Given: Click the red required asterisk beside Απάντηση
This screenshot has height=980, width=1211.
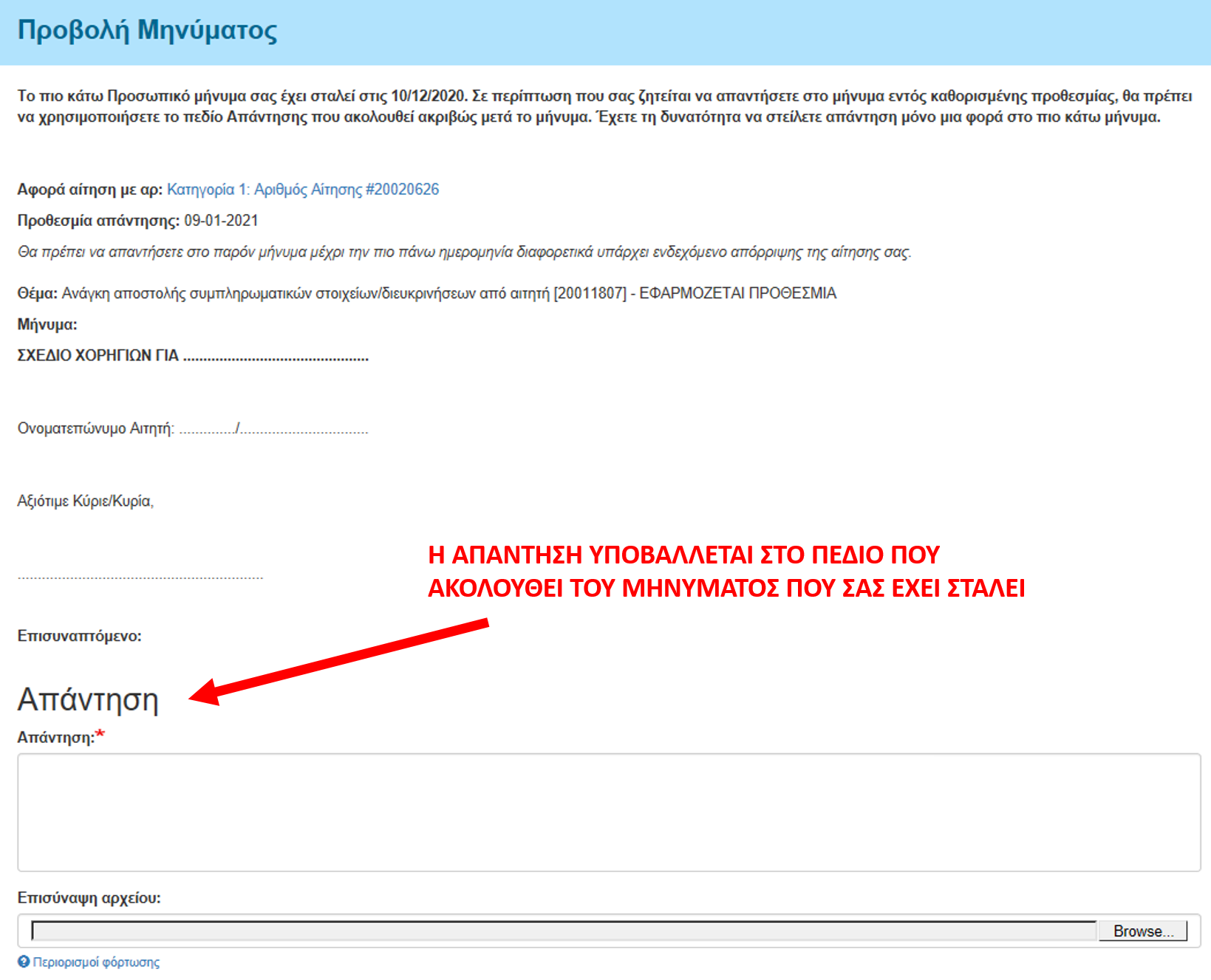Looking at the screenshot, I should point(100,735).
